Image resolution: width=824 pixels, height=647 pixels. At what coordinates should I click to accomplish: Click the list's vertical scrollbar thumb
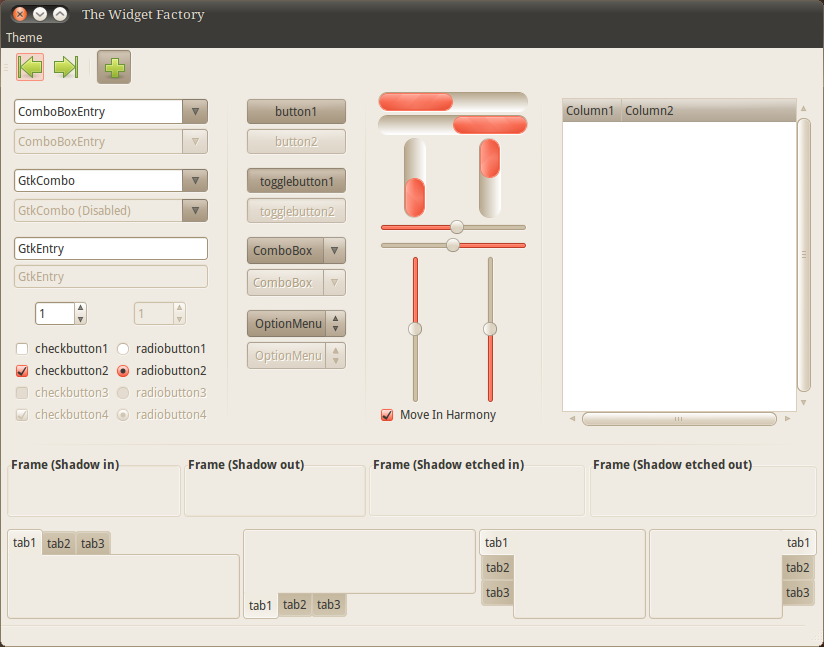pos(804,255)
